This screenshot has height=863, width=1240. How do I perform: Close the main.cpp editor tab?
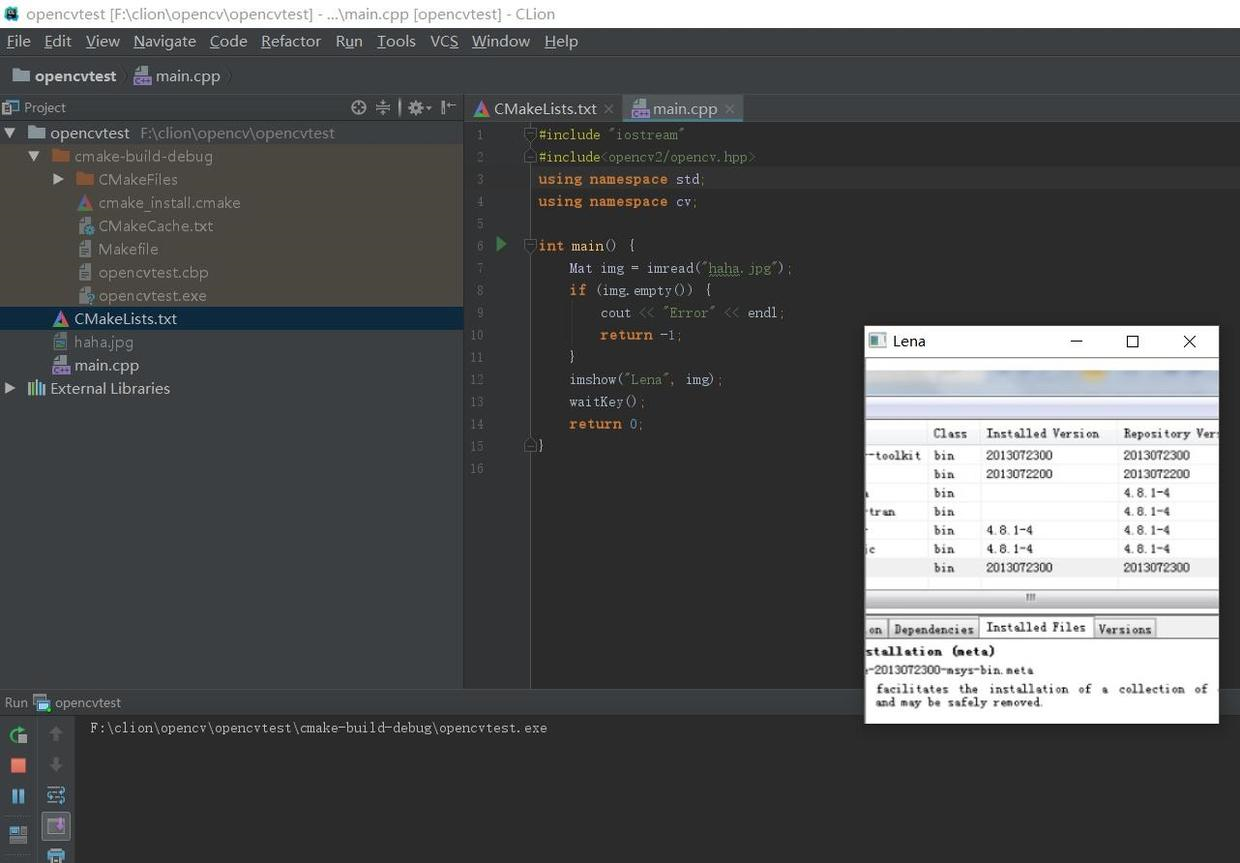730,109
